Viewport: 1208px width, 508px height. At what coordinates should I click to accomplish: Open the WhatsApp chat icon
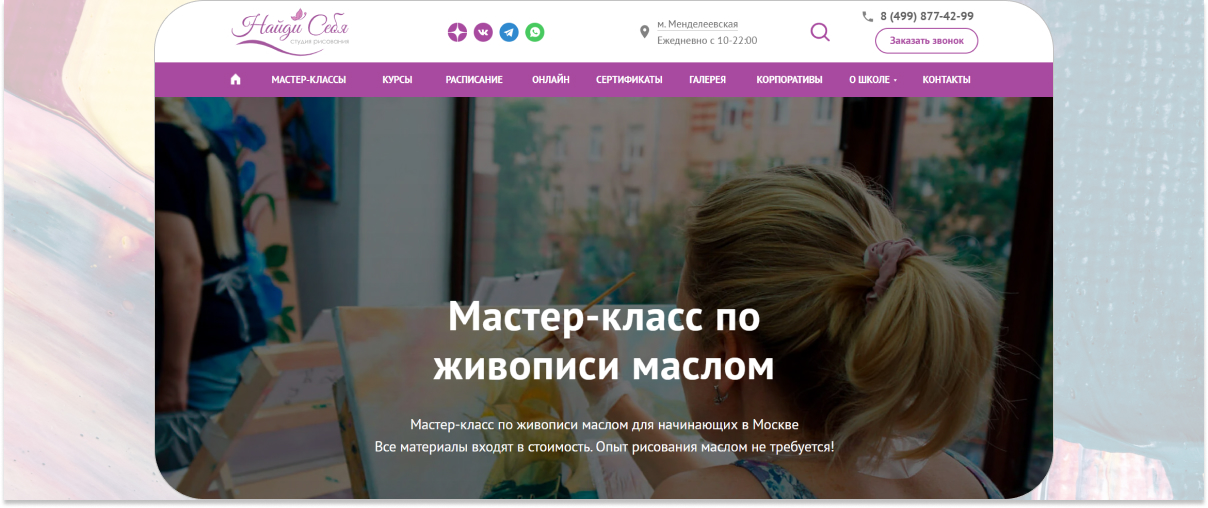coord(535,32)
